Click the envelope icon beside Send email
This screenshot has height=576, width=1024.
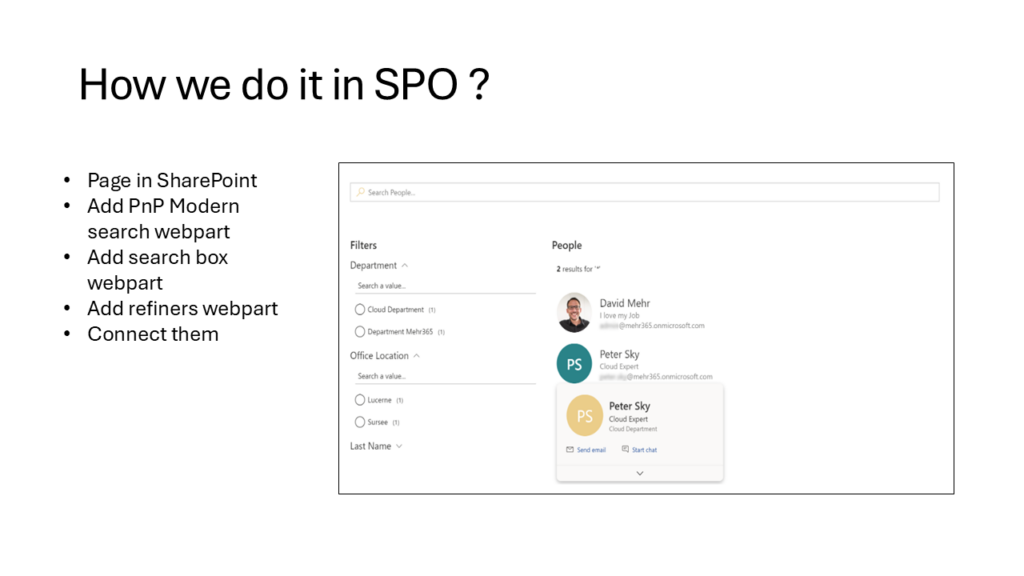pos(569,449)
